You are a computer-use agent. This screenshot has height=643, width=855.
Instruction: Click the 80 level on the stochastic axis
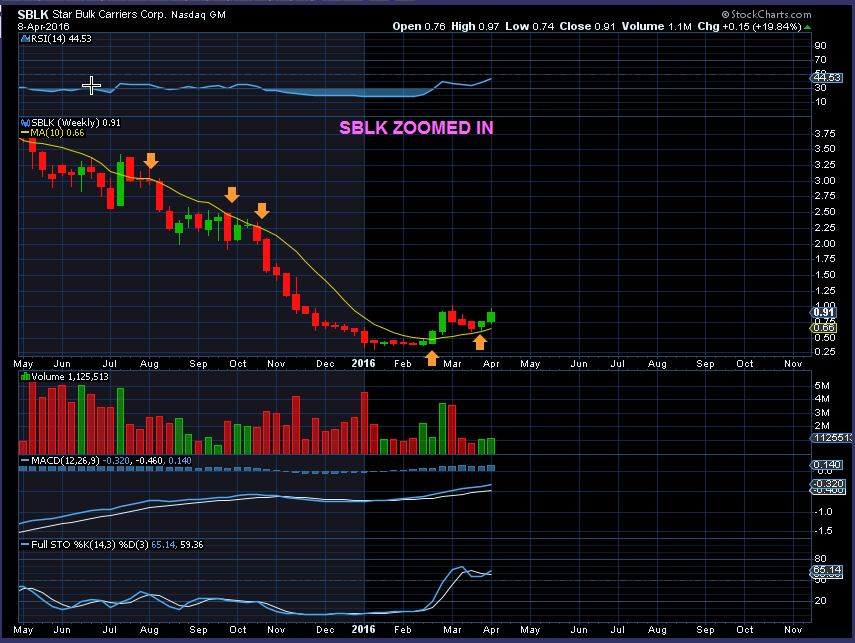(x=820, y=558)
